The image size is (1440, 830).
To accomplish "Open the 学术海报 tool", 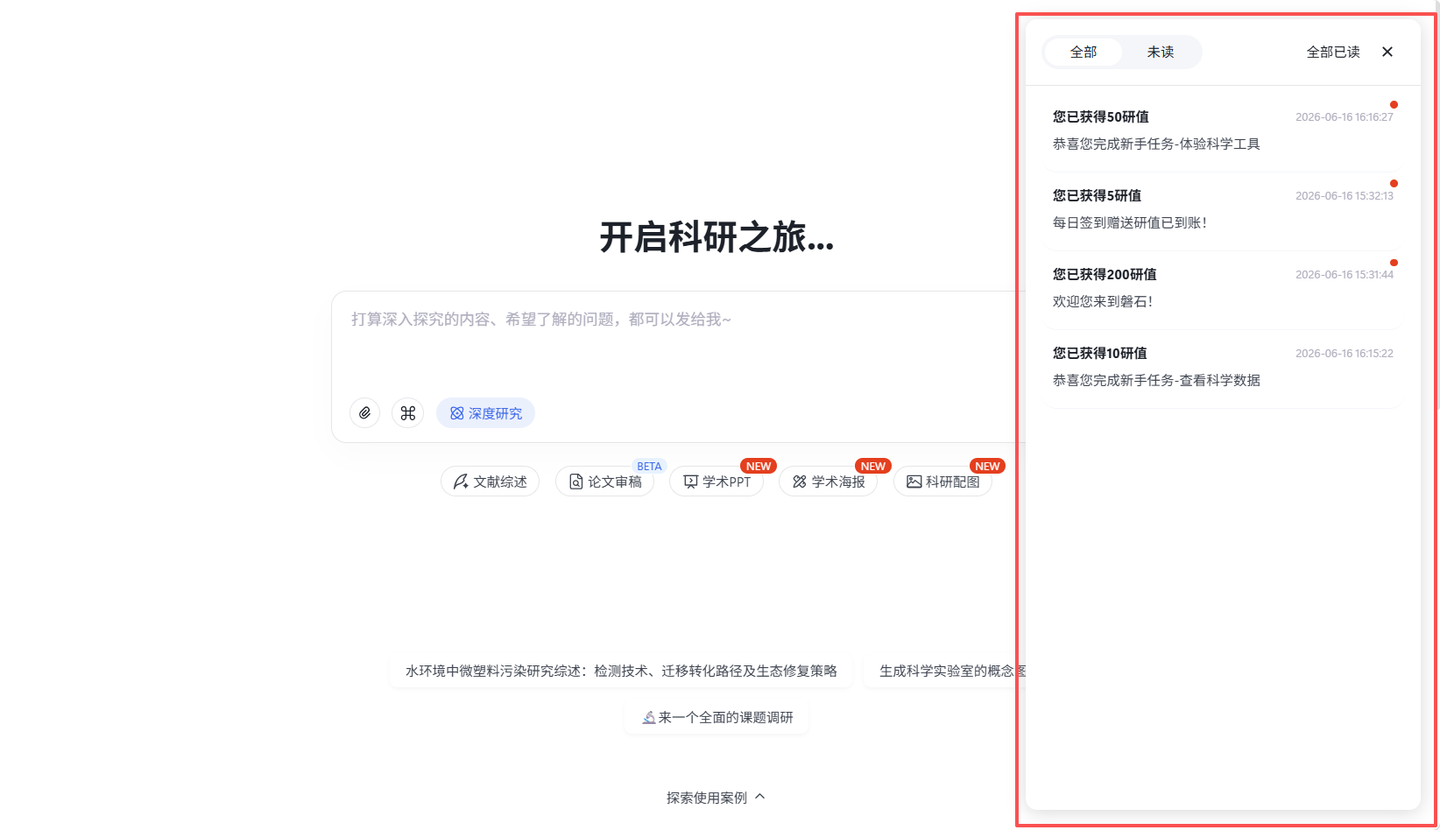I will 828,481.
